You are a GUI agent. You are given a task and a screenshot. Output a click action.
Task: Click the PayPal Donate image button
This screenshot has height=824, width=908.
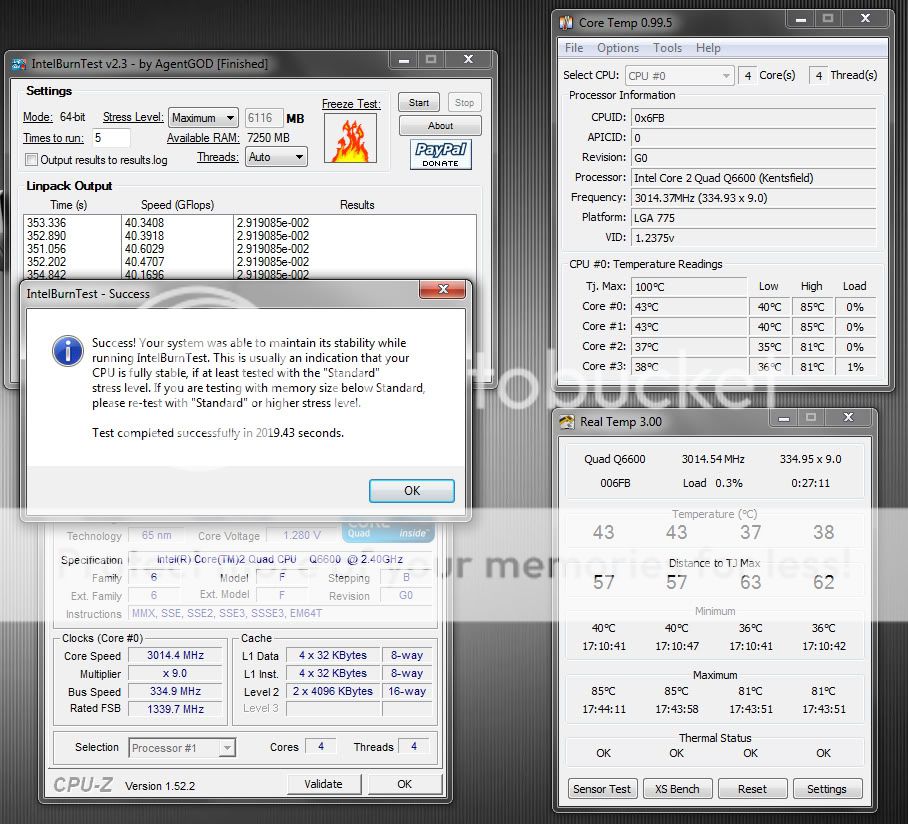(x=441, y=154)
